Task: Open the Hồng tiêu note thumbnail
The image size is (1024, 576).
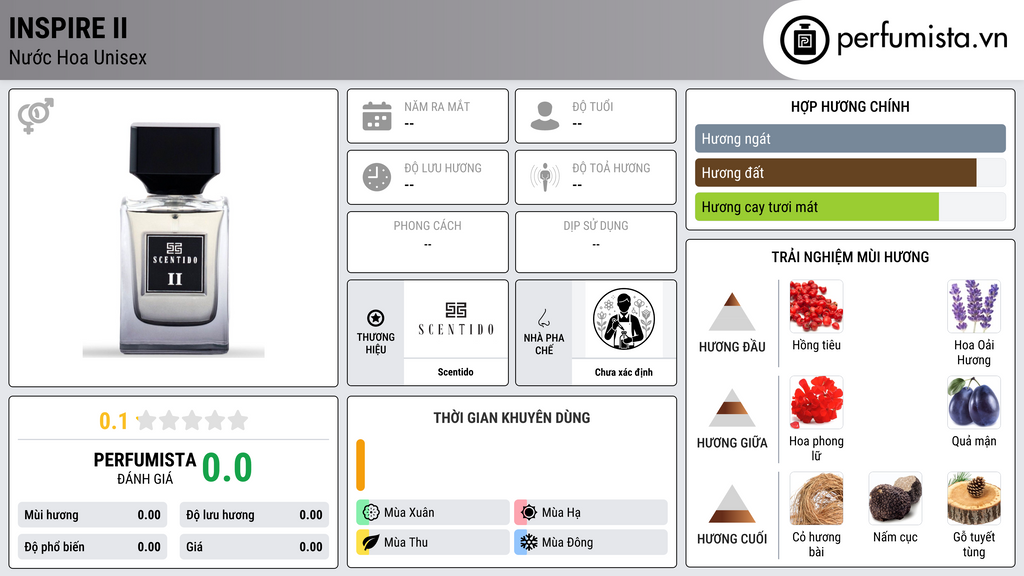Action: (x=816, y=306)
